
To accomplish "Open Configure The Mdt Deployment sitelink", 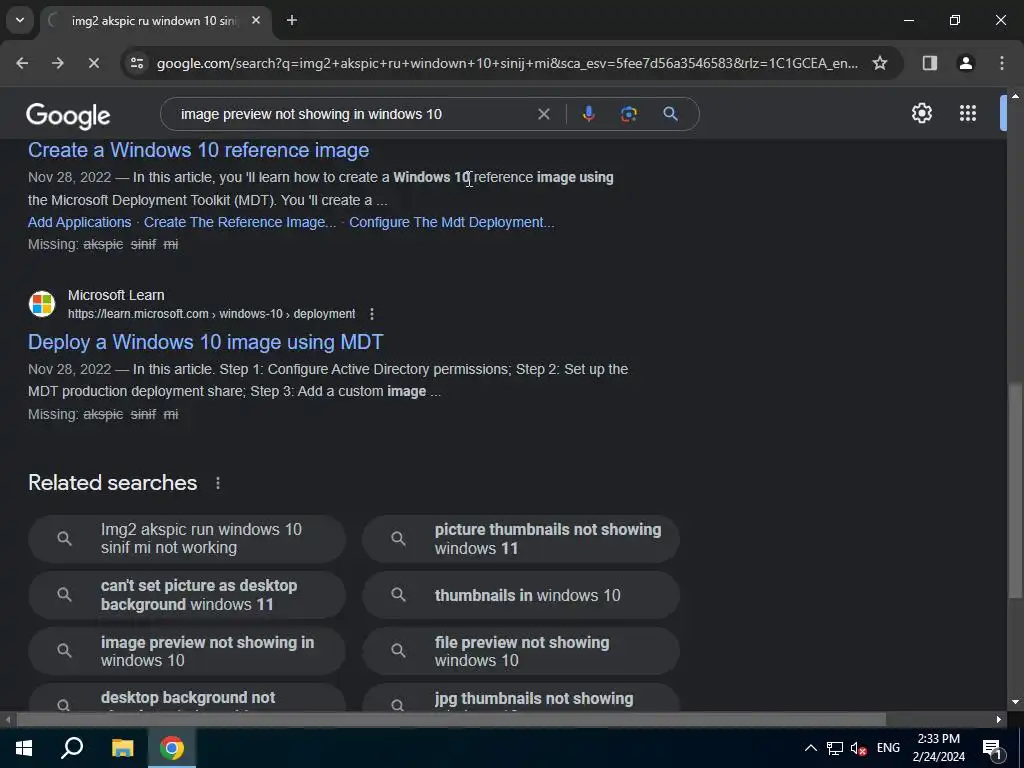I will tap(451, 222).
